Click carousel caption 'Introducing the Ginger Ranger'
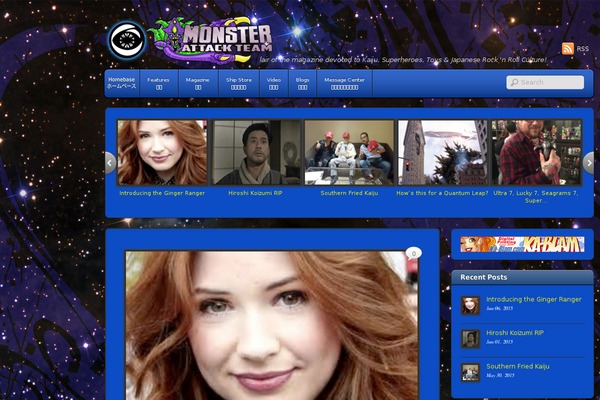The image size is (600, 400). [x=162, y=193]
